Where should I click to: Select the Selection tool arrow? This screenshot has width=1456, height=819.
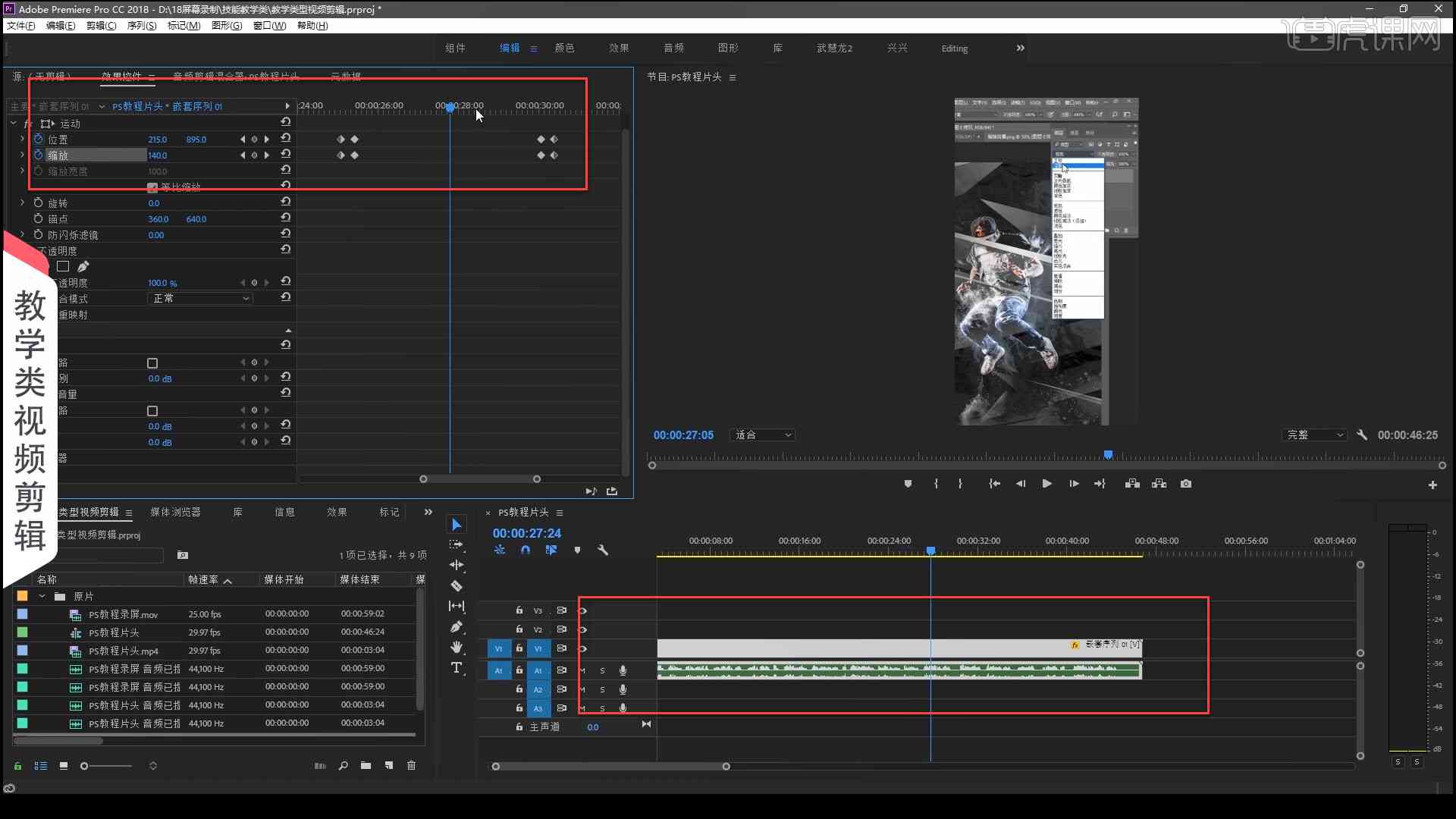click(x=457, y=525)
